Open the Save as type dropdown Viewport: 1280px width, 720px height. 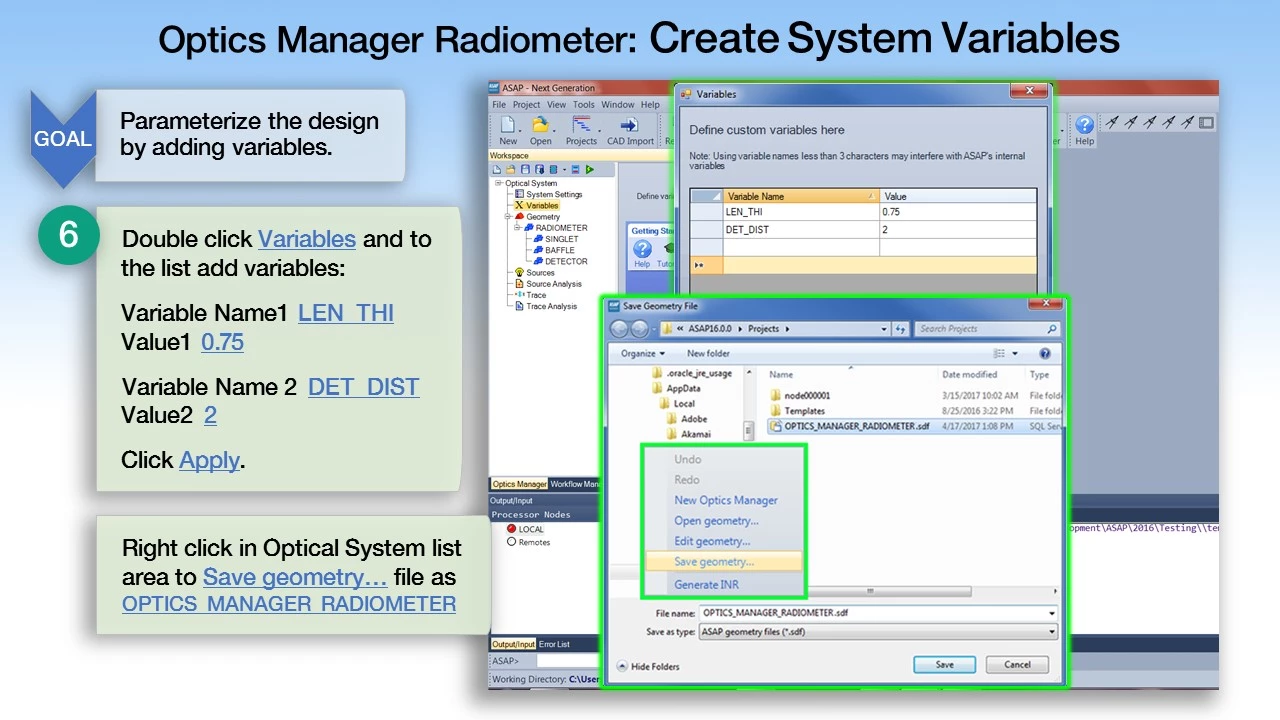click(876, 632)
